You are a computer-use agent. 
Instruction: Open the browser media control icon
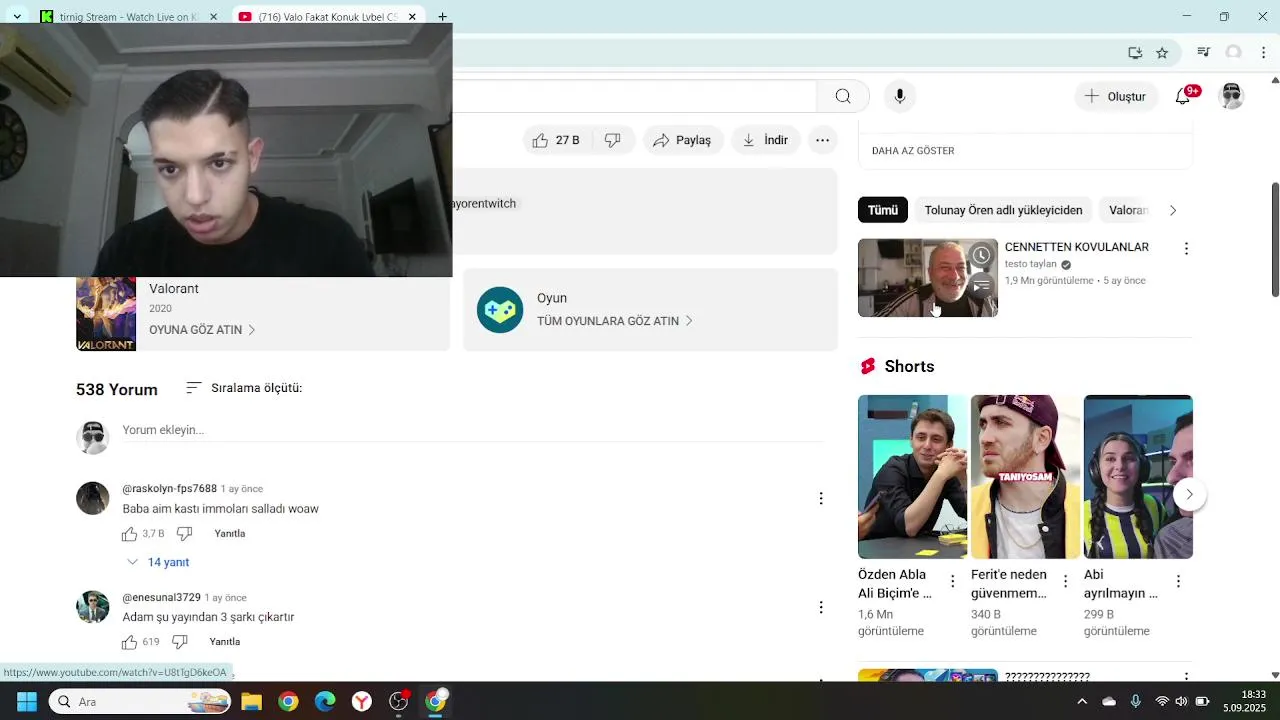click(x=1204, y=53)
